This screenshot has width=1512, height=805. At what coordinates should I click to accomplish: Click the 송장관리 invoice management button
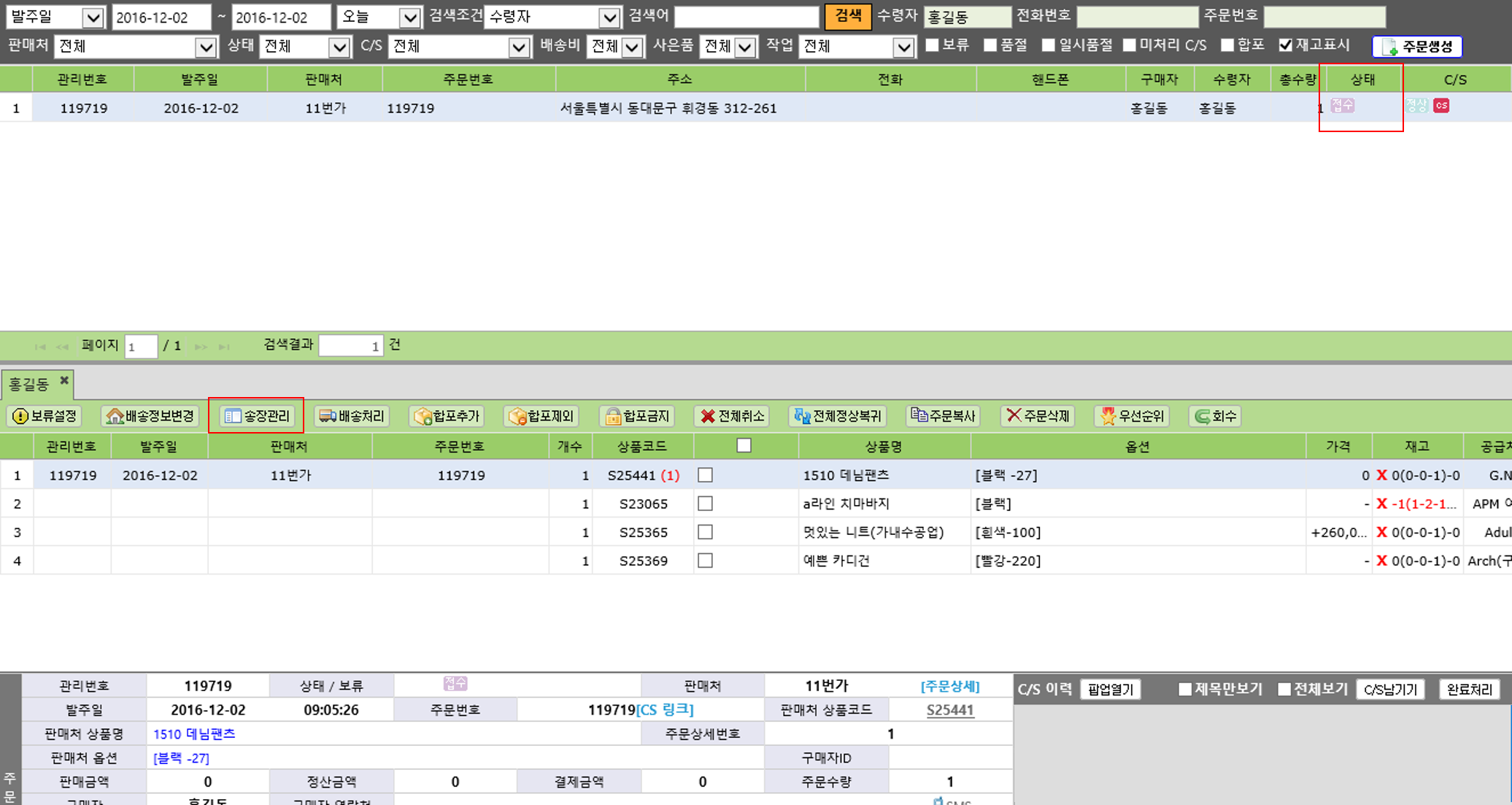[x=257, y=416]
